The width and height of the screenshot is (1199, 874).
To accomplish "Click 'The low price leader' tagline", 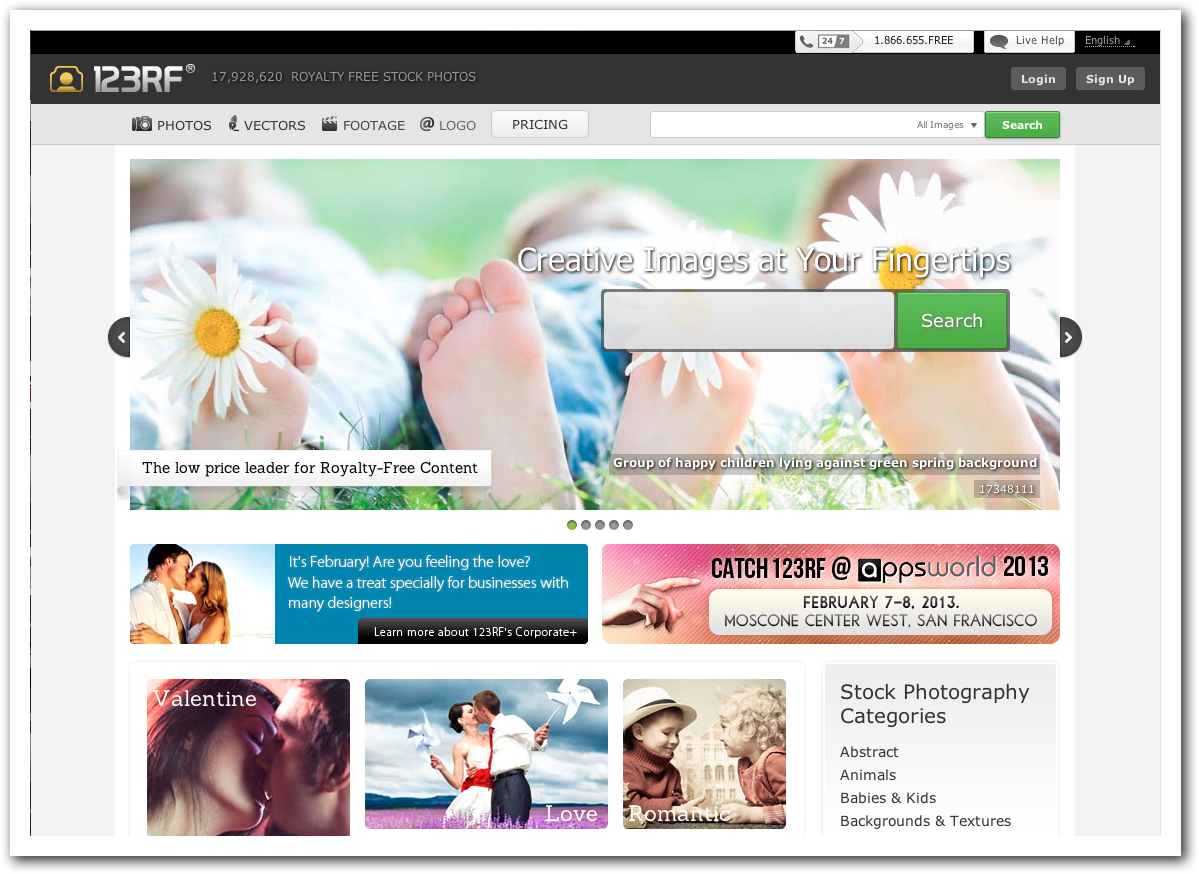I will 310,468.
